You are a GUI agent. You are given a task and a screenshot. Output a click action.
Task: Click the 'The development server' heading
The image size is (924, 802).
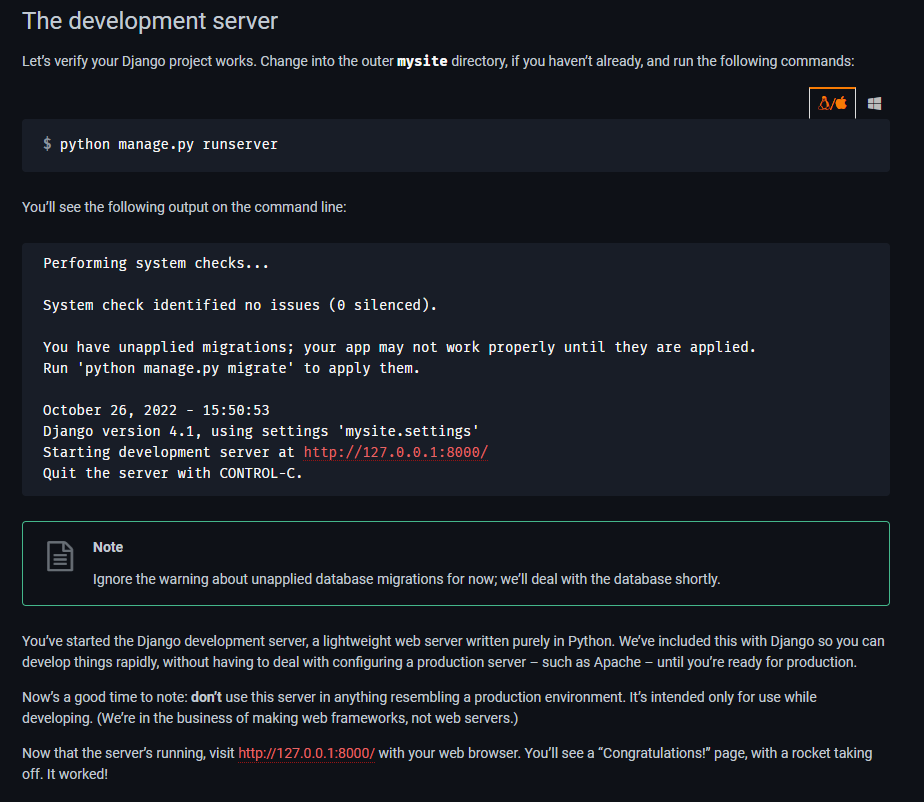pyautogui.click(x=150, y=21)
